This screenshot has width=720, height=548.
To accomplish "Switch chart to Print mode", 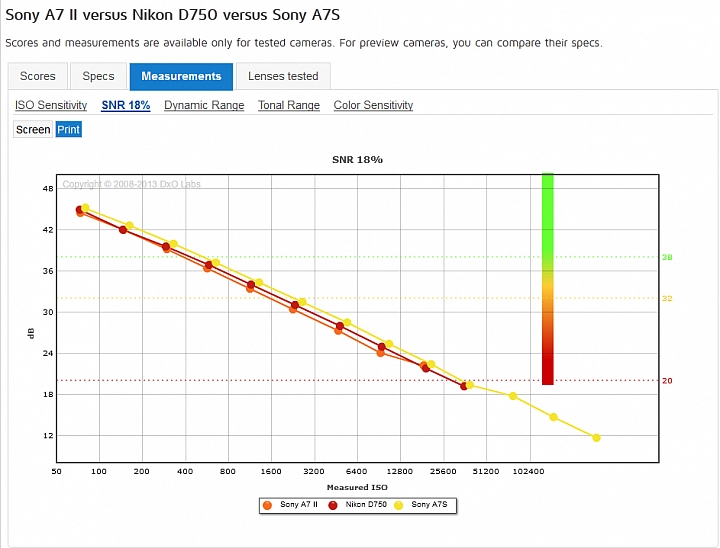I will [x=68, y=130].
